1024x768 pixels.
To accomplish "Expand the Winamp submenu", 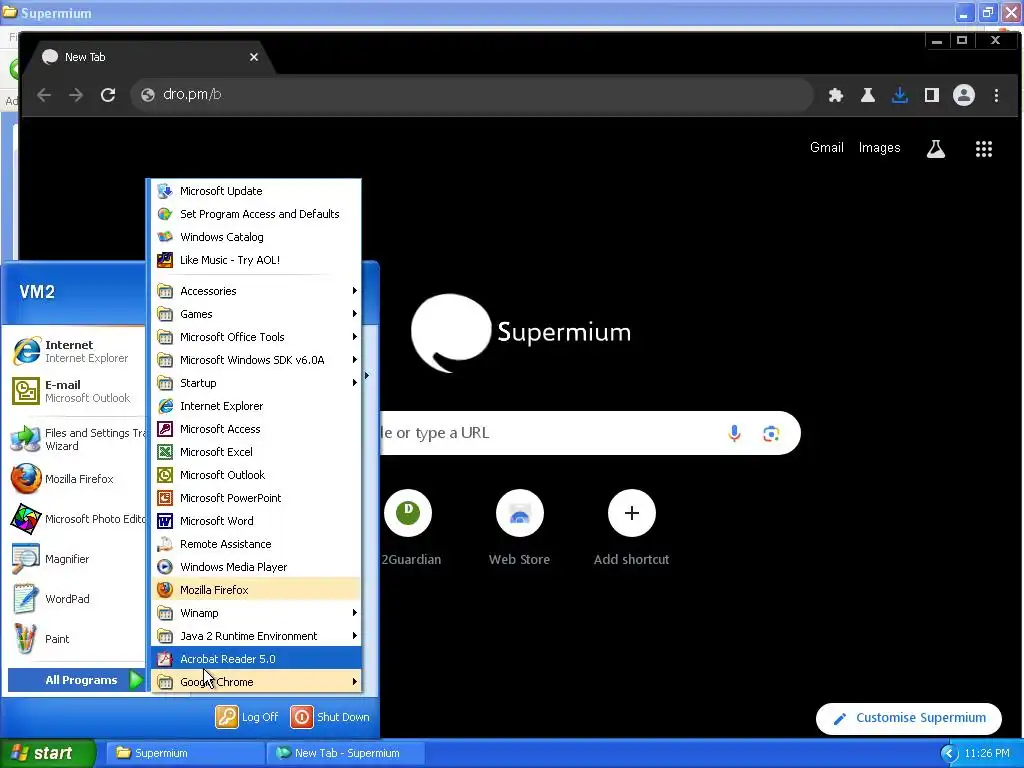I will (256, 613).
